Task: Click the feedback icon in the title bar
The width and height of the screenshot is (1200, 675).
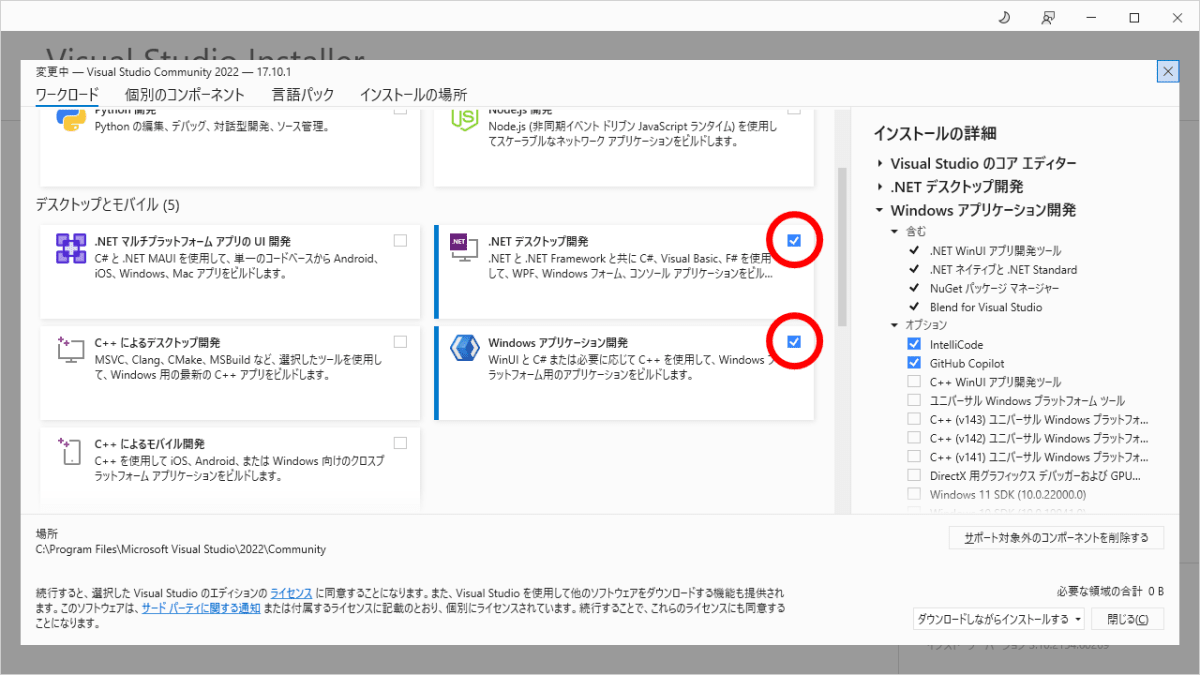Action: click(x=1048, y=17)
